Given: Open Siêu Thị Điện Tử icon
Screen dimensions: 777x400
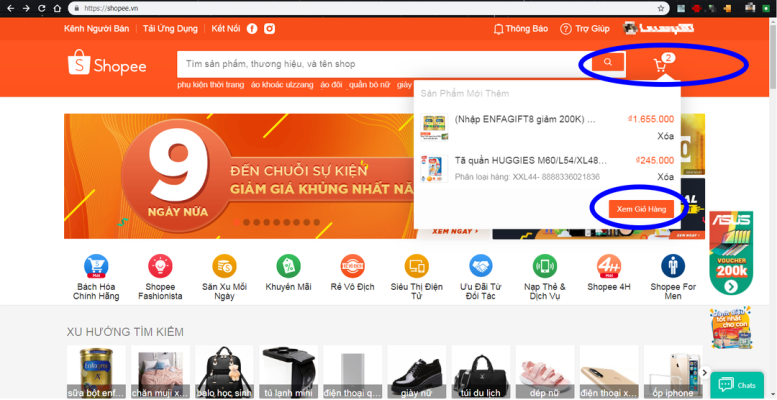Looking at the screenshot, I should (x=417, y=266).
